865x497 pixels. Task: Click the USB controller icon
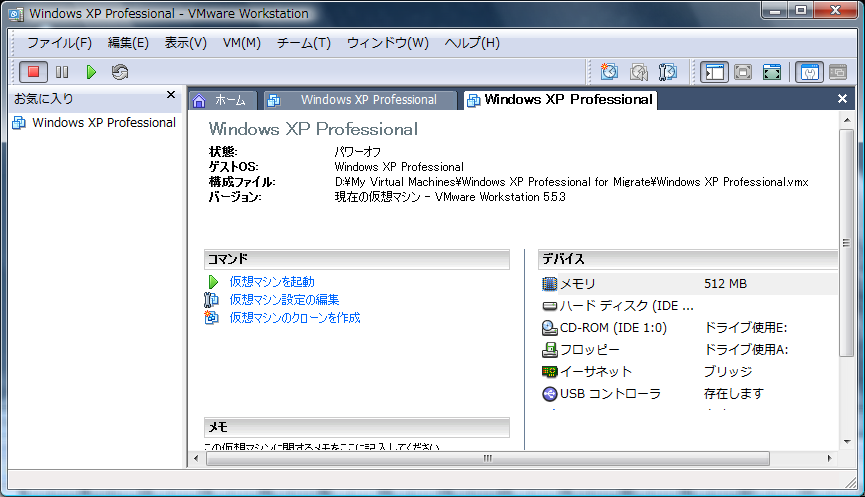549,394
